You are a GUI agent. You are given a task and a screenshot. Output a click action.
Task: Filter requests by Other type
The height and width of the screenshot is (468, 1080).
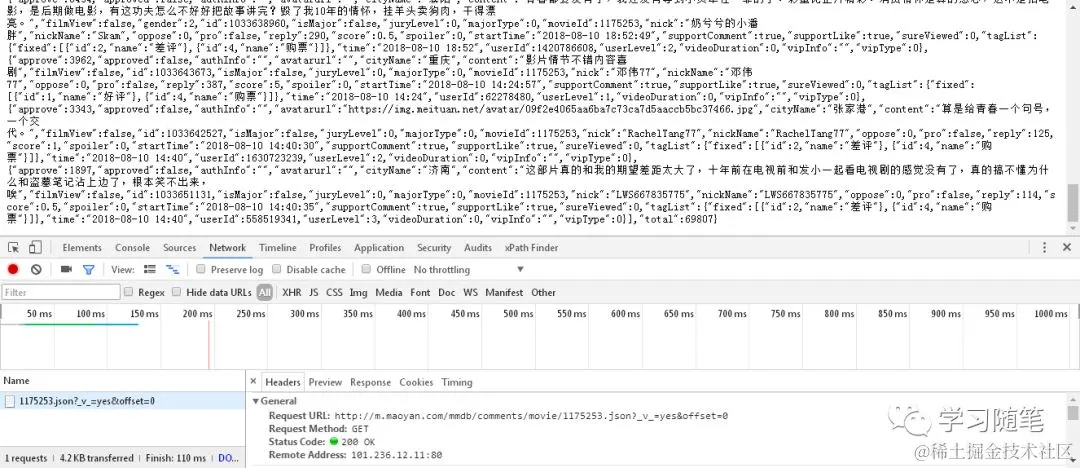pos(543,292)
